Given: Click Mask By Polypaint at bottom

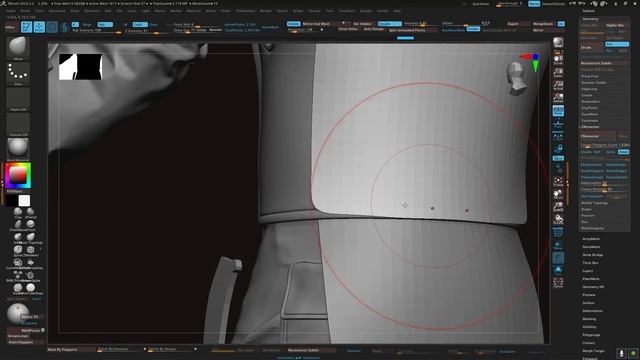Looking at the screenshot, I should click(x=71, y=349).
